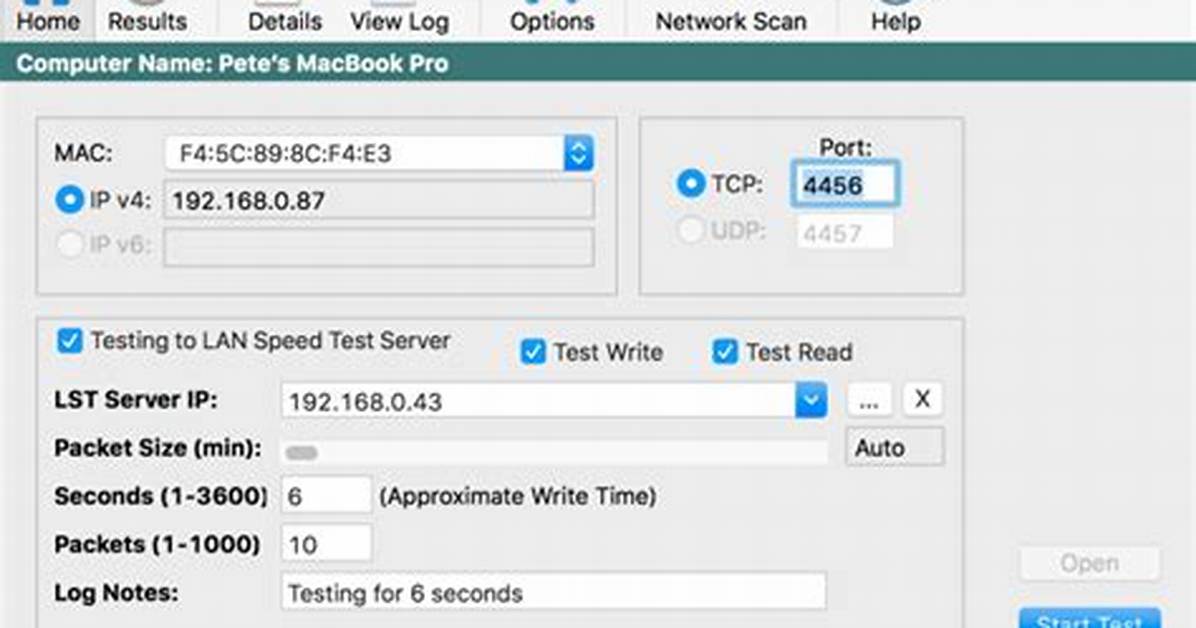
Task: Click the X button to clear the server IP
Action: pos(922,399)
